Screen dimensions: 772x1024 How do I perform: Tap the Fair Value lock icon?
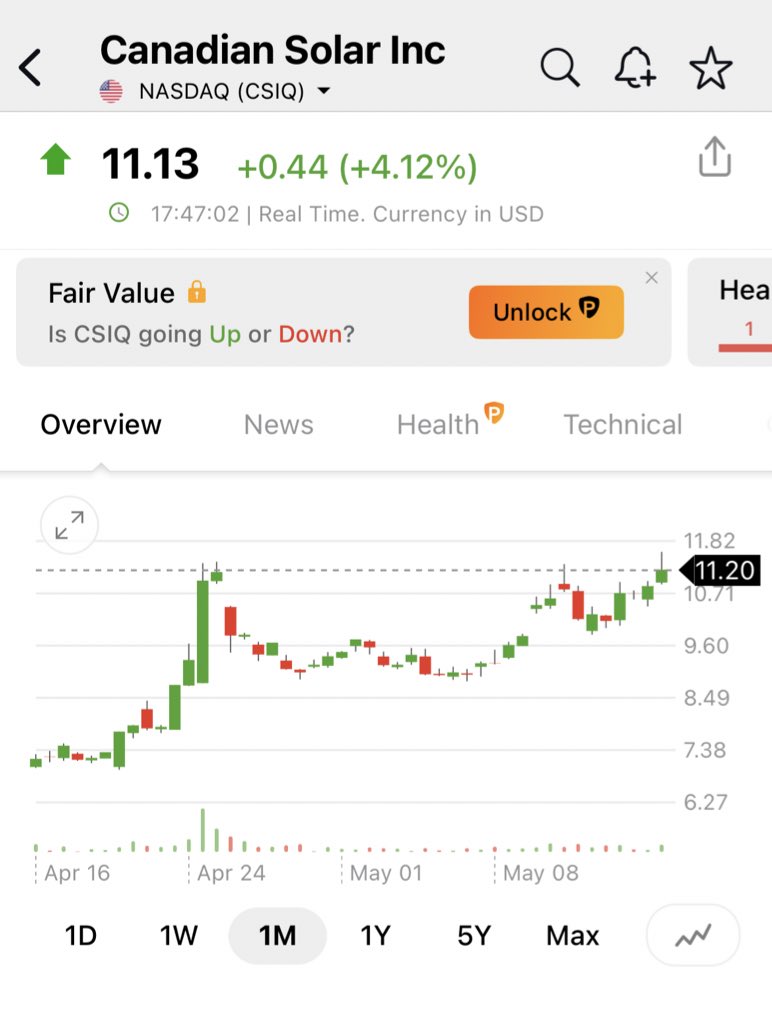click(197, 292)
